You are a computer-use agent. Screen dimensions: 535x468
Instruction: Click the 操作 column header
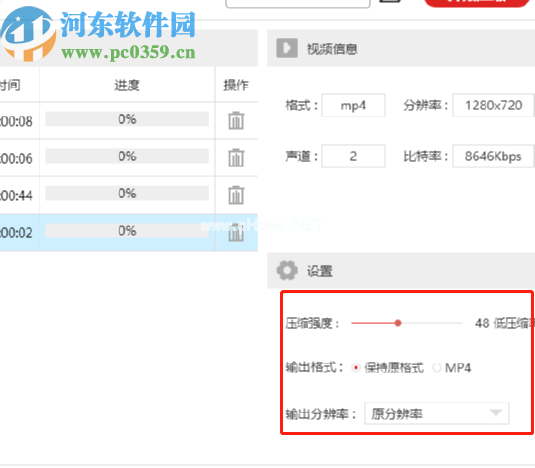(x=236, y=85)
